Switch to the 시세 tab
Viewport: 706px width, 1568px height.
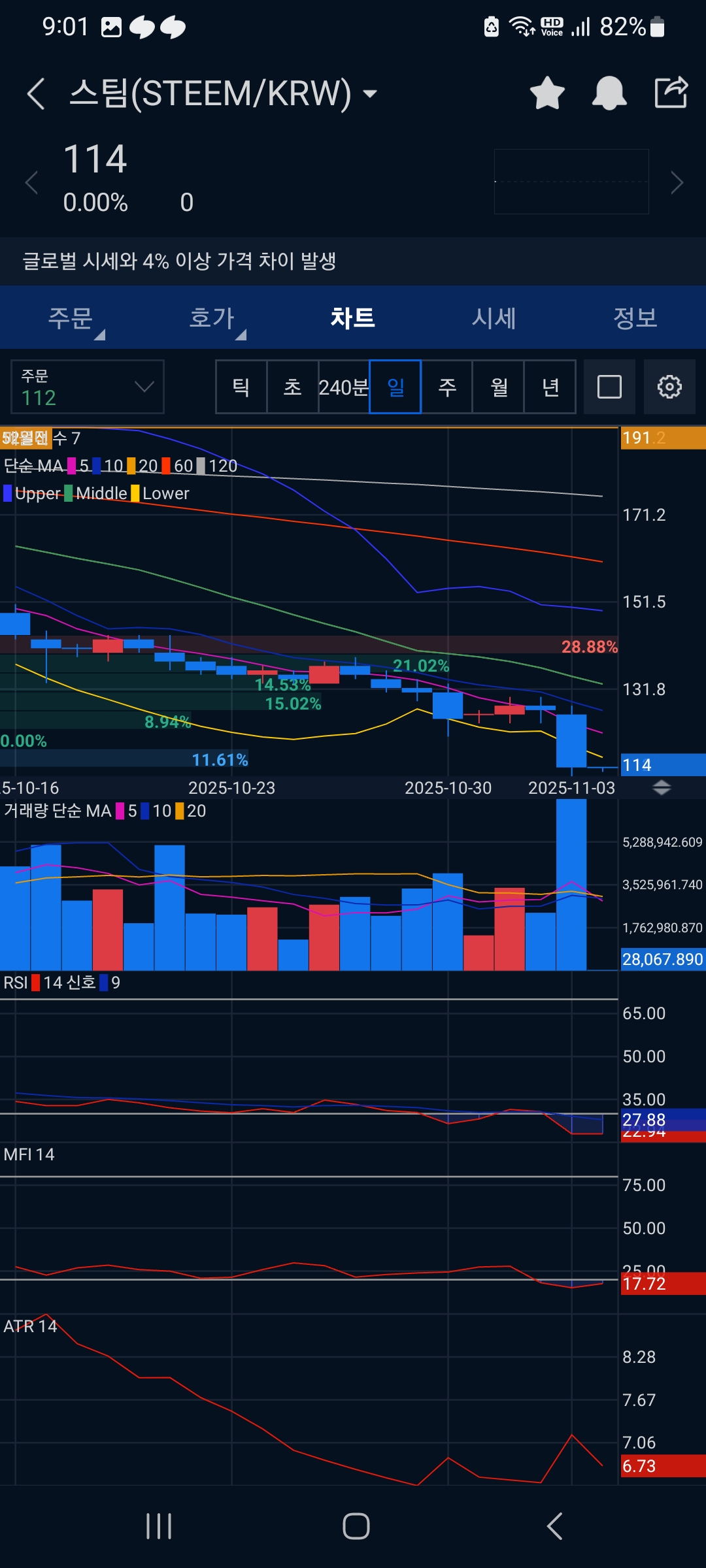click(x=494, y=318)
